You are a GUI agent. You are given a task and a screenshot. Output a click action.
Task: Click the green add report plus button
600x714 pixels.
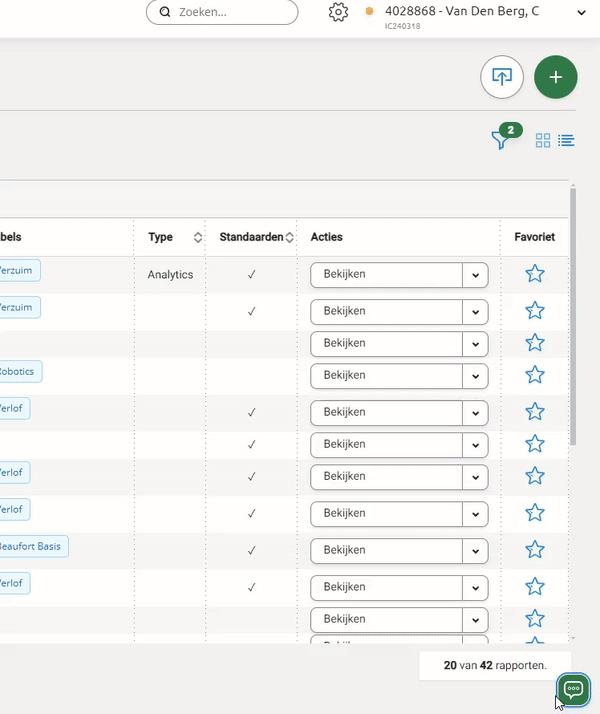(556, 77)
